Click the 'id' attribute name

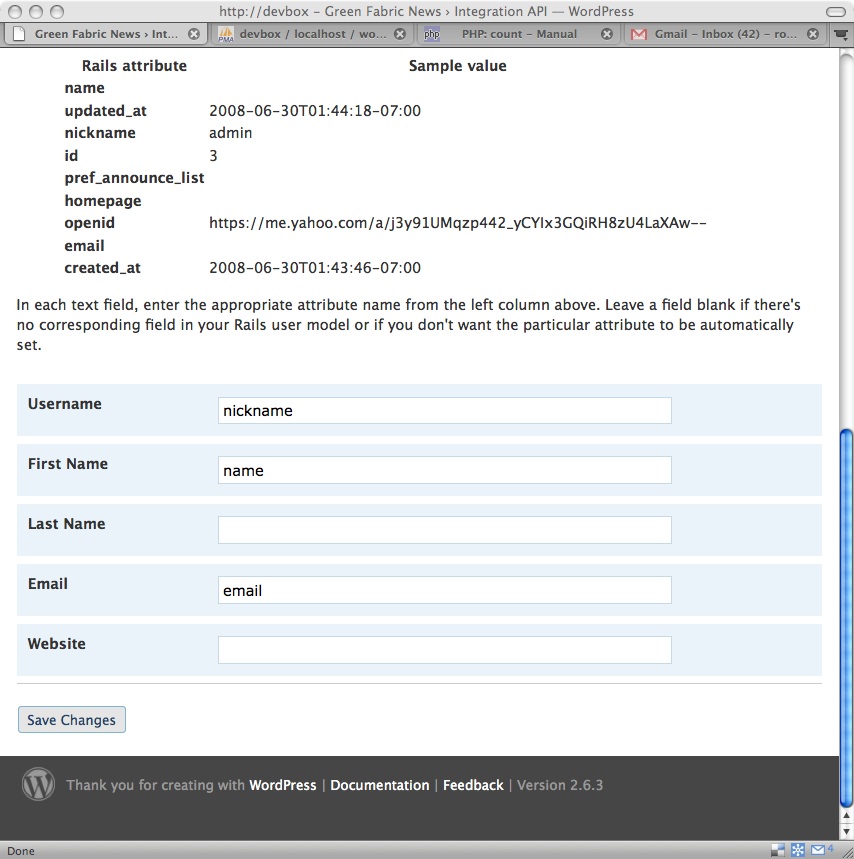click(71, 156)
